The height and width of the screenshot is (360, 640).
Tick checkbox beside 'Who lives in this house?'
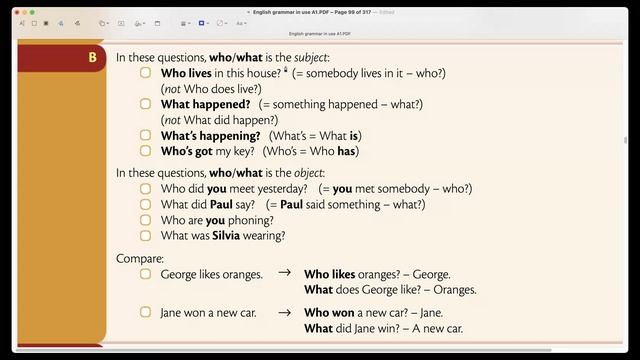pos(145,73)
